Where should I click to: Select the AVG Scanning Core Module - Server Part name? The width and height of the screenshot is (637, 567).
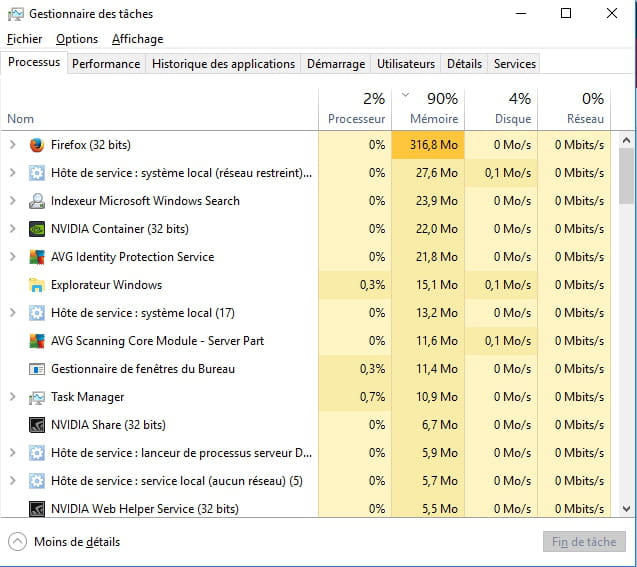tap(157, 341)
